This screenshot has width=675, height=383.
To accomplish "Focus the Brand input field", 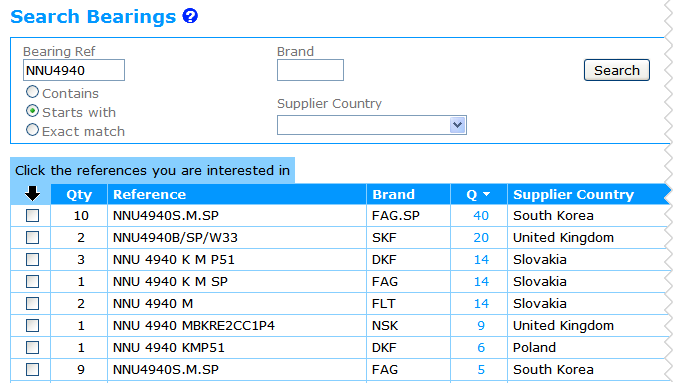I will coord(310,70).
